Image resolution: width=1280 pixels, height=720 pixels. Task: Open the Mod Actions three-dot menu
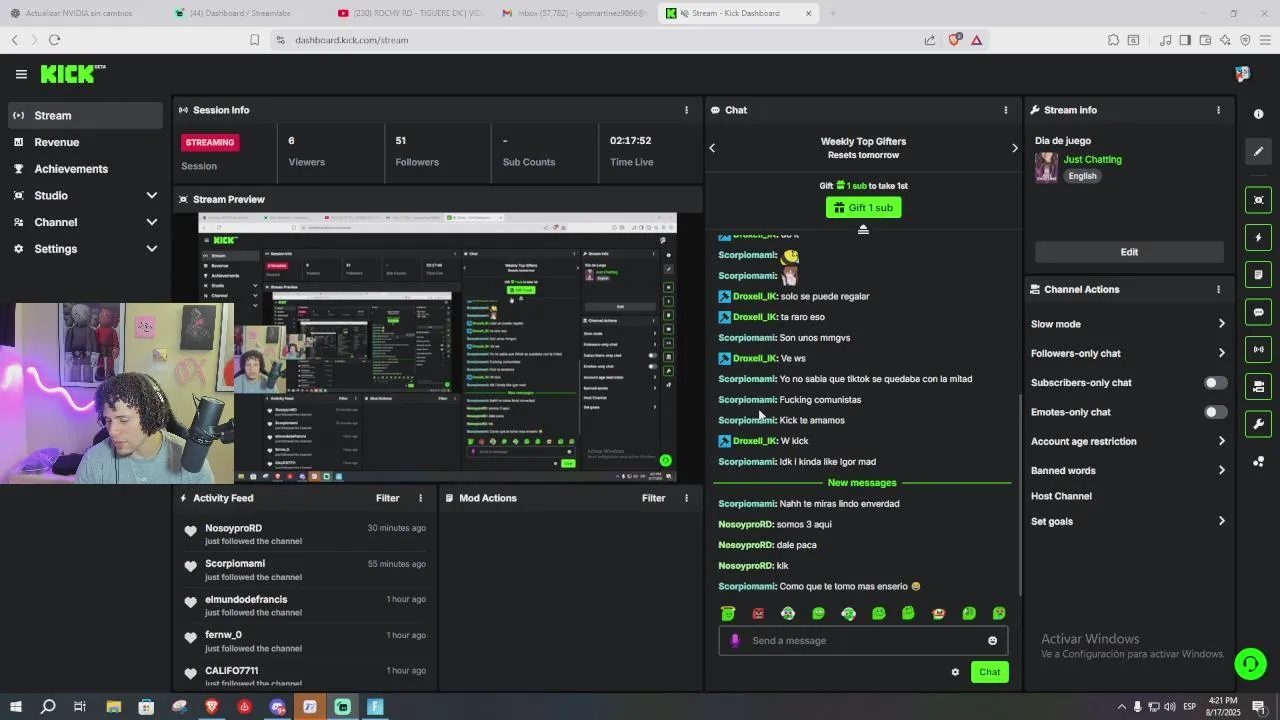coord(686,498)
